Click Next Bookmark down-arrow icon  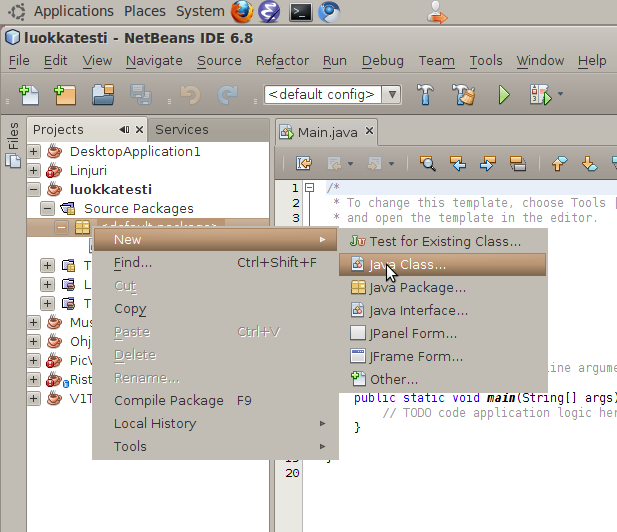589,163
